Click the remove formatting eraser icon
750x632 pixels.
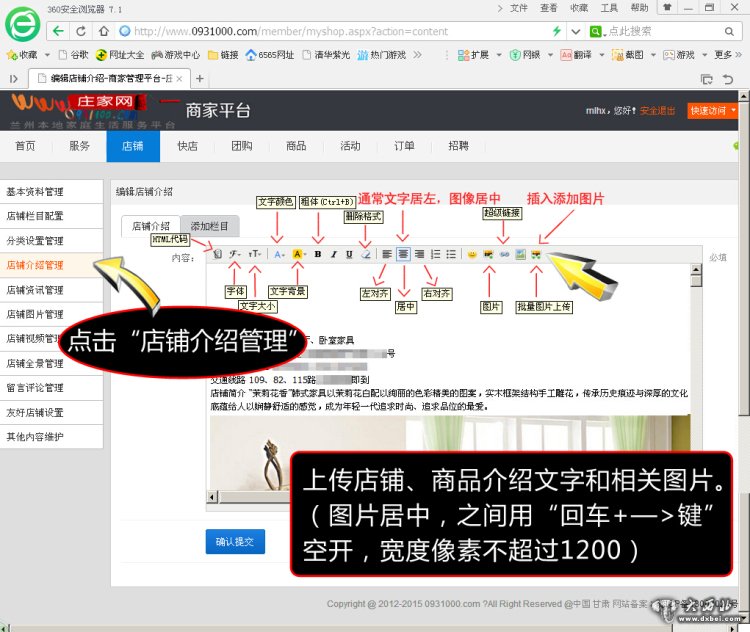point(365,254)
